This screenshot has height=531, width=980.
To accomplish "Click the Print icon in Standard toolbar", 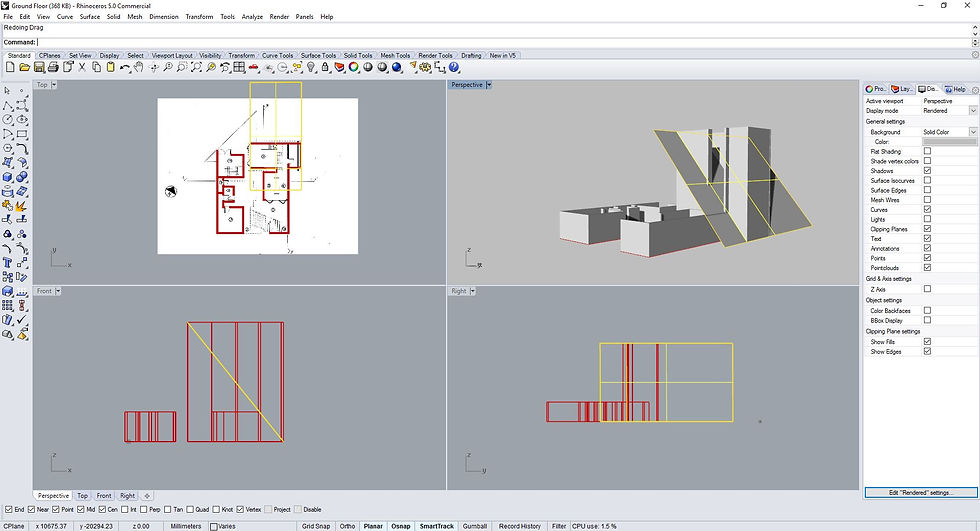I will pos(53,67).
